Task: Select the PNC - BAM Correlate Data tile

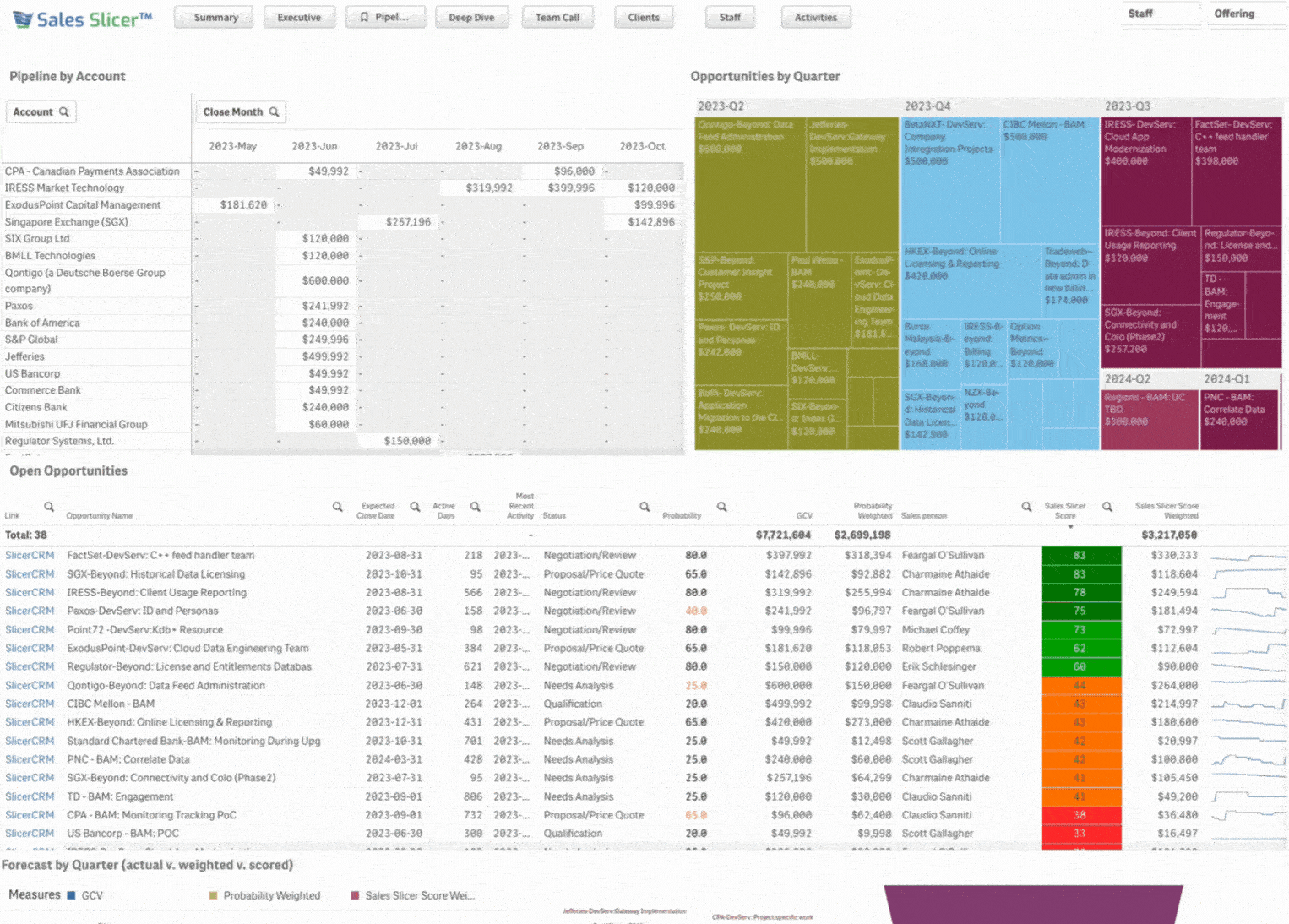Action: click(1240, 420)
